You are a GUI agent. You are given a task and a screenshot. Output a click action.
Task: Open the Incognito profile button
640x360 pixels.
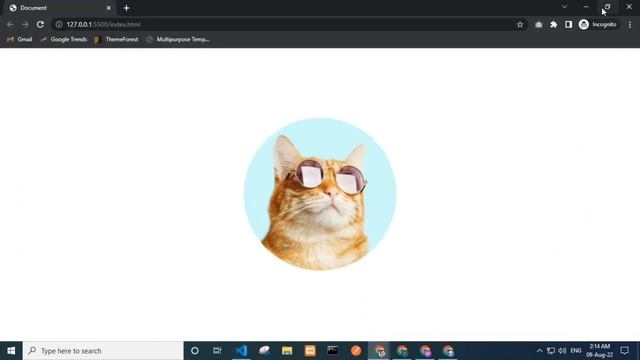pos(598,24)
